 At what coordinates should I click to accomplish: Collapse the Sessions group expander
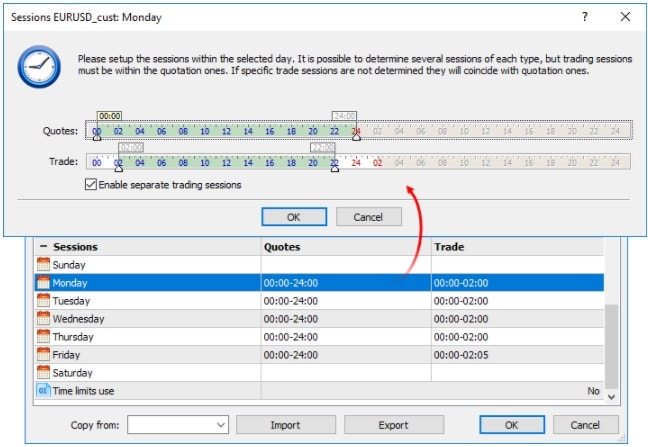pos(43,247)
